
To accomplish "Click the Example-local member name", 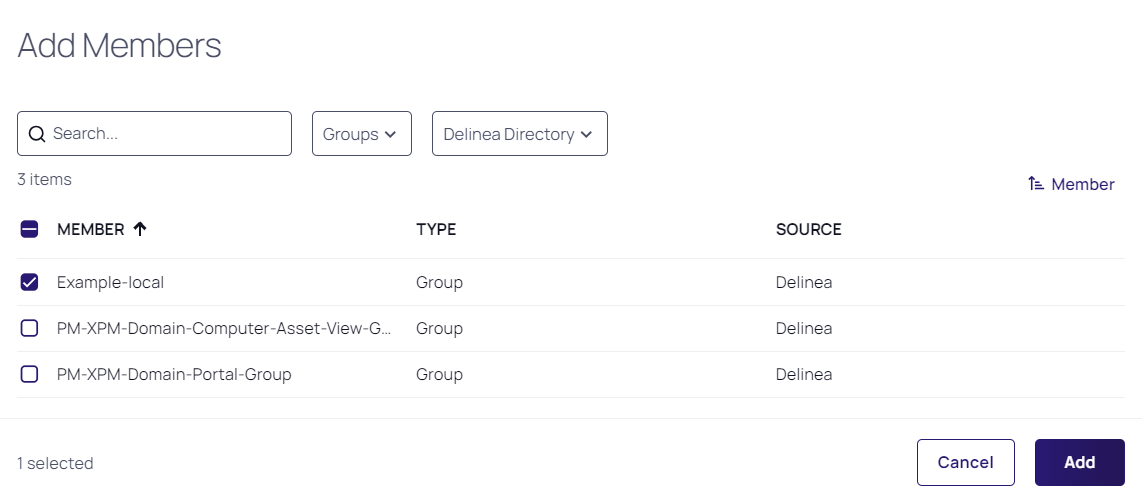I will pyautogui.click(x=110, y=282).
